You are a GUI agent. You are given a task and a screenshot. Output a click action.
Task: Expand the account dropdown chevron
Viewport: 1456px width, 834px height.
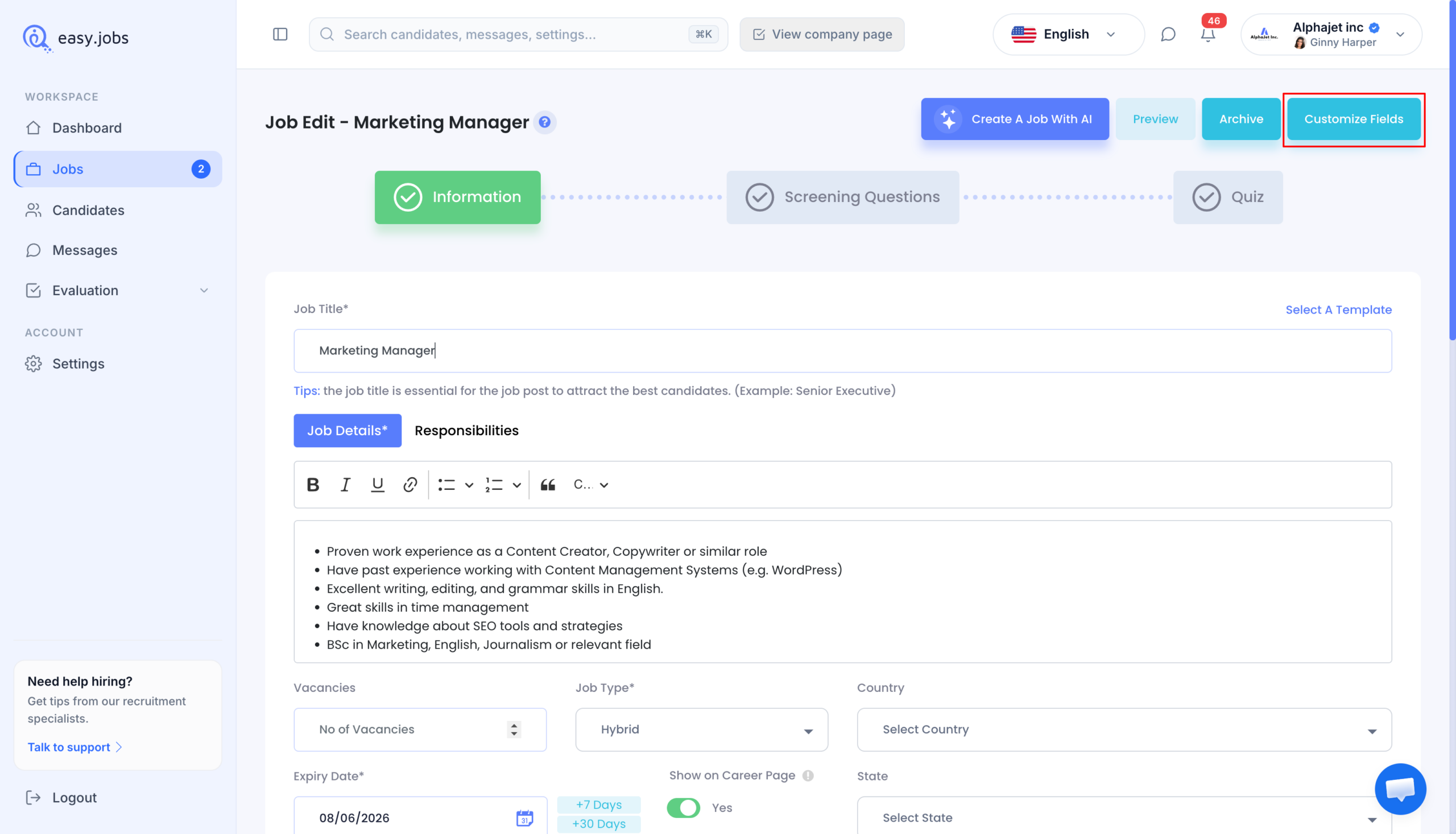pyautogui.click(x=1400, y=34)
